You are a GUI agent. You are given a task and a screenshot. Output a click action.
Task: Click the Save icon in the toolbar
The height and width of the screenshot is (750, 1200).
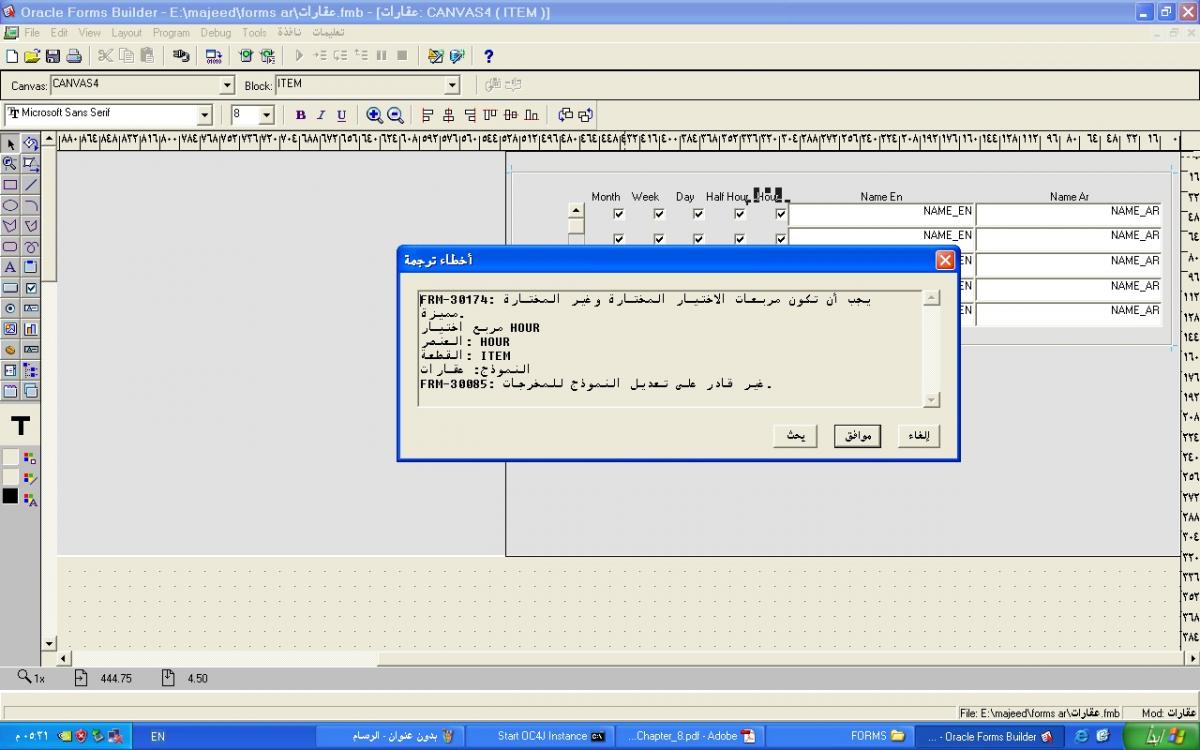pyautogui.click(x=52, y=56)
